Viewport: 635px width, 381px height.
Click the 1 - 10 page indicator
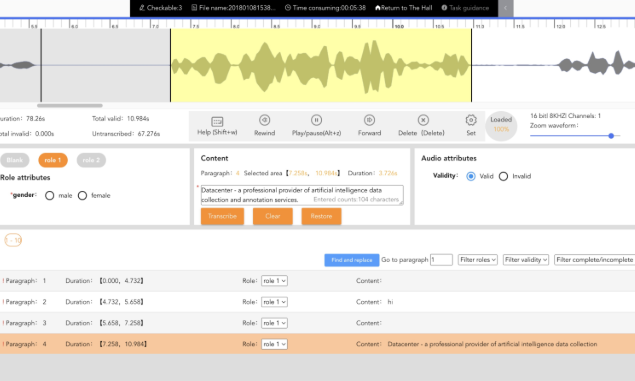pos(13,240)
